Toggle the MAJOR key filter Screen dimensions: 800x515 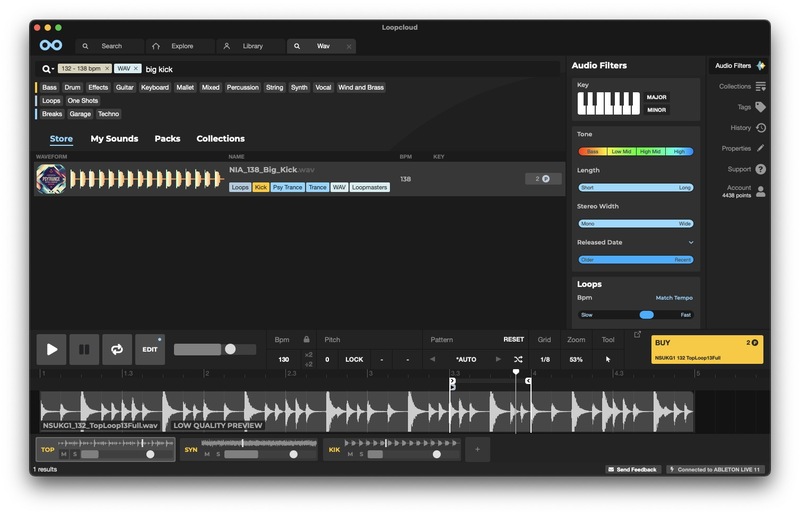[657, 97]
